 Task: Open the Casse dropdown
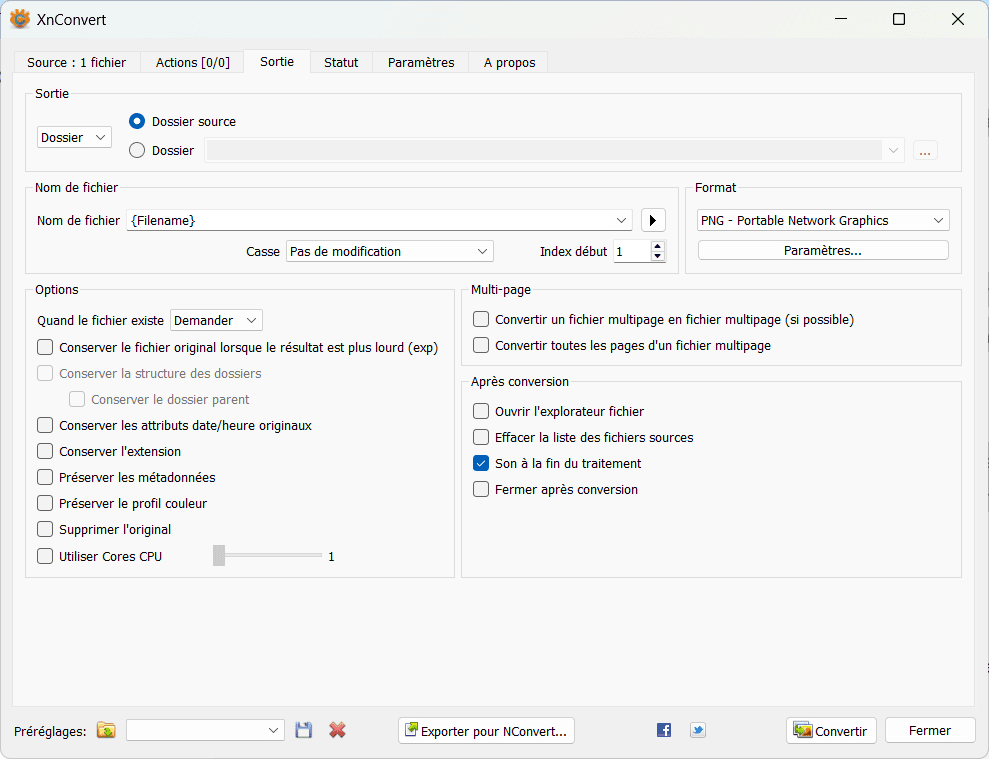[x=390, y=251]
